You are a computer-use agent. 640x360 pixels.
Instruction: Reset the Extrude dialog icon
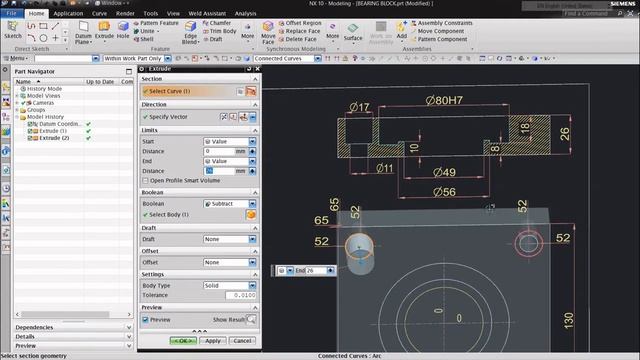tap(249, 69)
